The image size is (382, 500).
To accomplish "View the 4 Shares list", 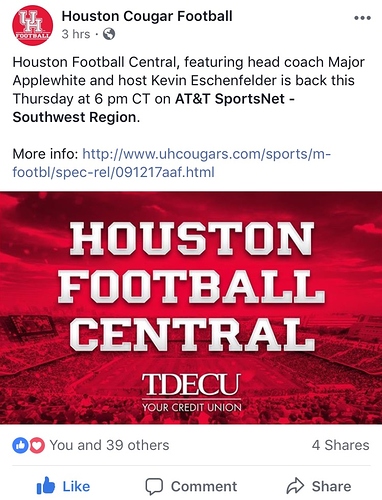I will coord(341,445).
